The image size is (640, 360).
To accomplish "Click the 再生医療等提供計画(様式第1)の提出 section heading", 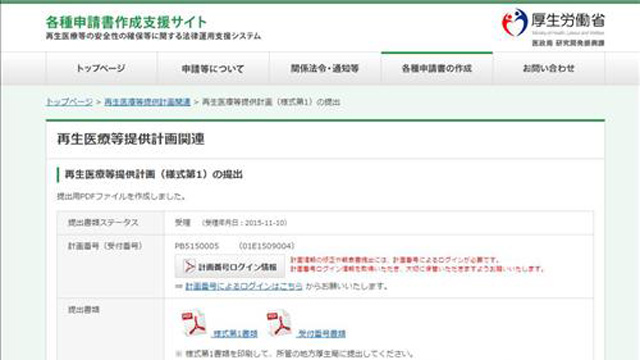I will point(154,175).
